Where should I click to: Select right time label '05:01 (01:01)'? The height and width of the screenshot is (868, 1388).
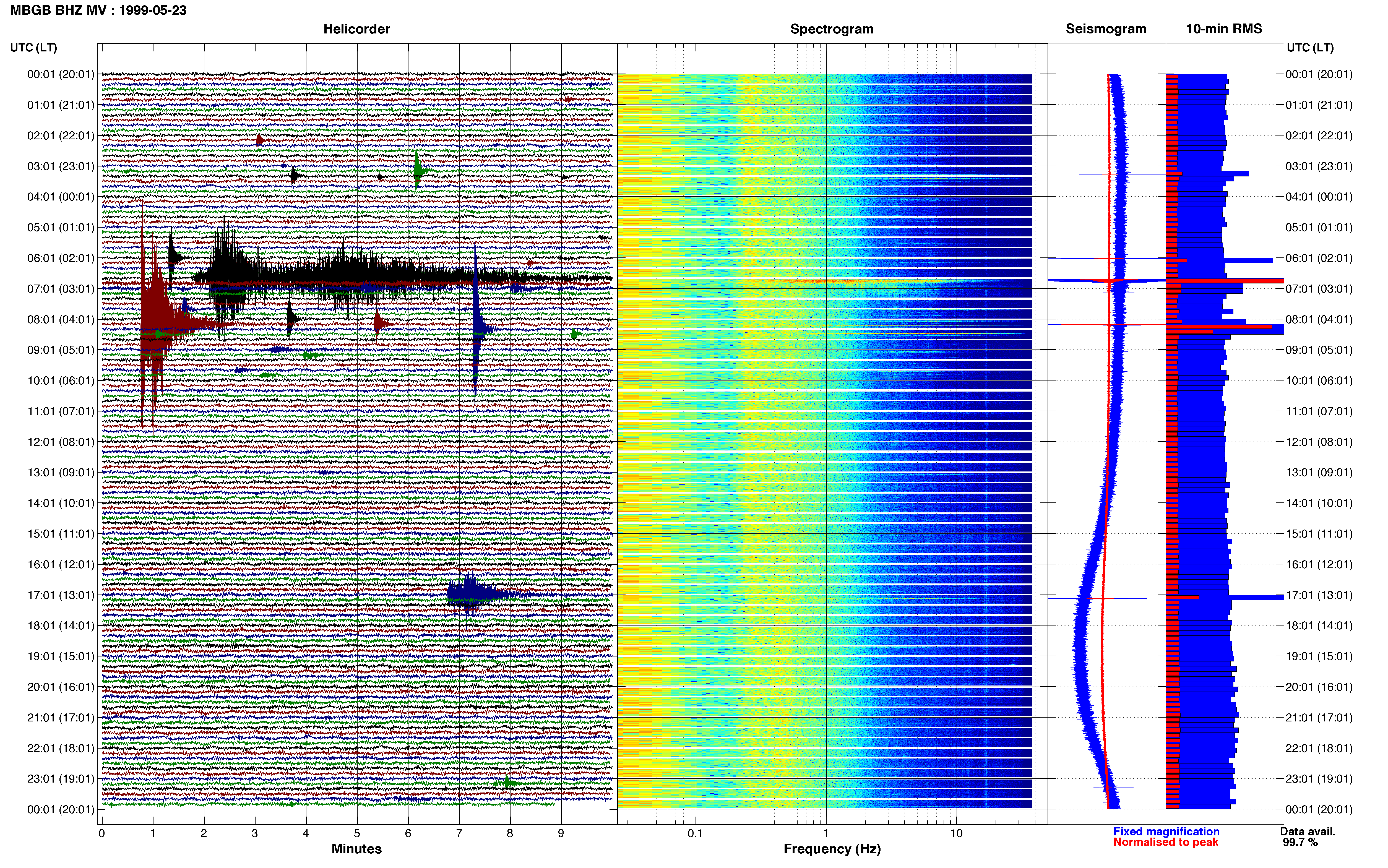tap(1319, 227)
